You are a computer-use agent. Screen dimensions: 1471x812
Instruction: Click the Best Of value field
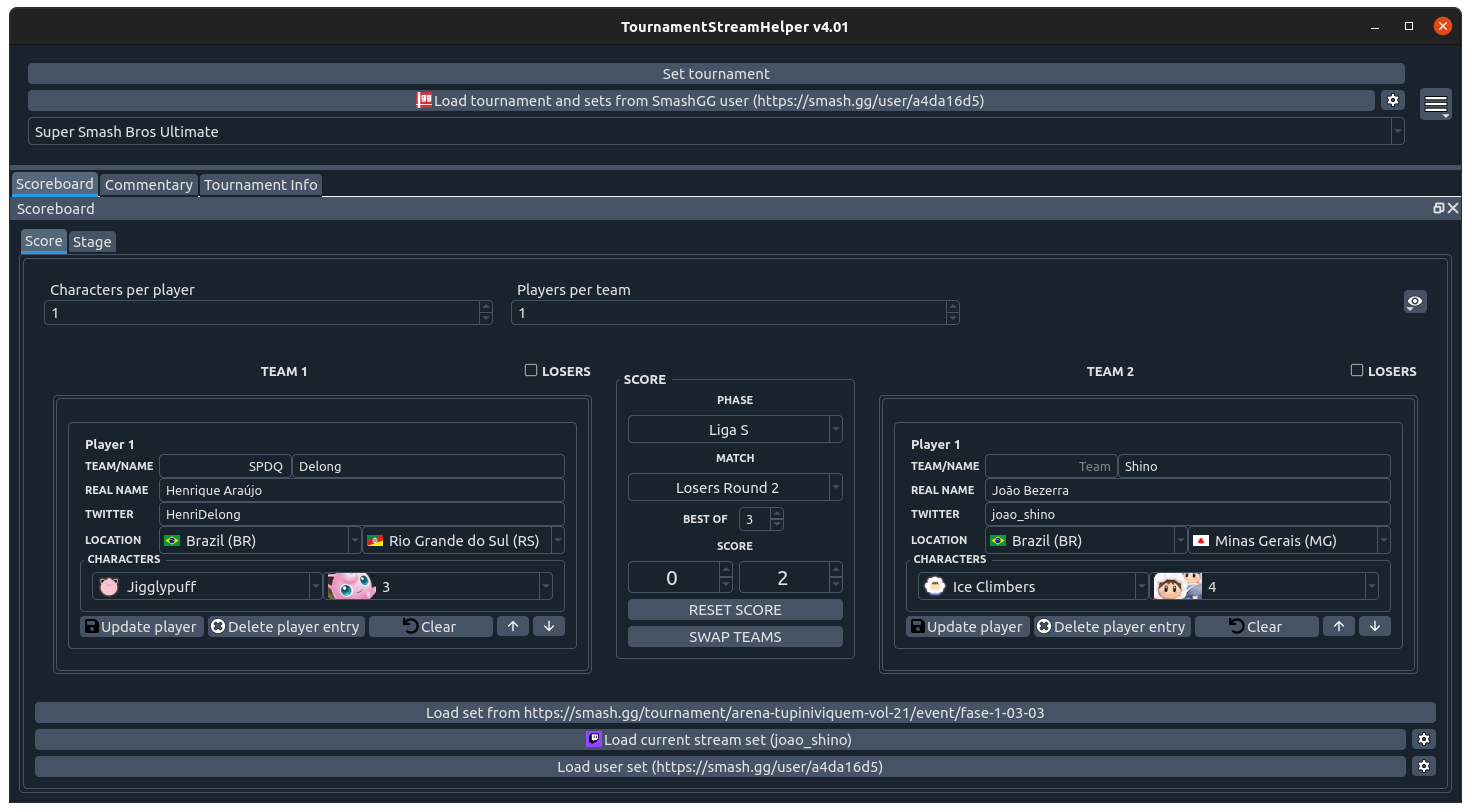[755, 519]
